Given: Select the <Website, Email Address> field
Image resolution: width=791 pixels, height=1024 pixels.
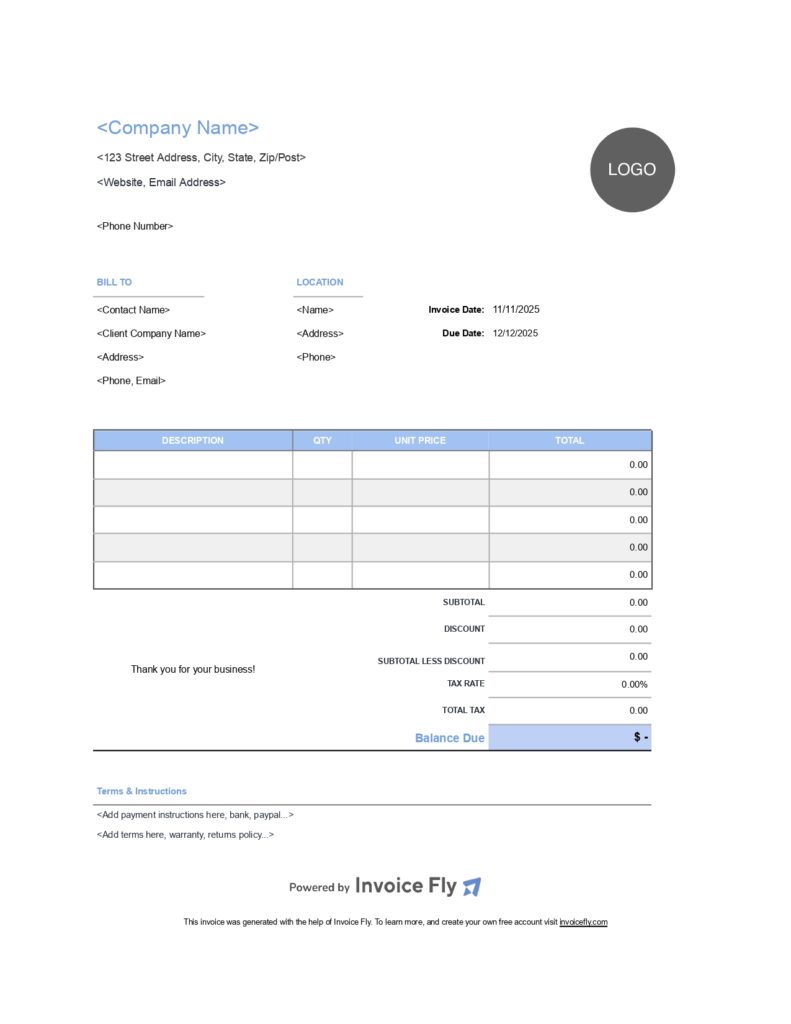Looking at the screenshot, I should point(161,182).
